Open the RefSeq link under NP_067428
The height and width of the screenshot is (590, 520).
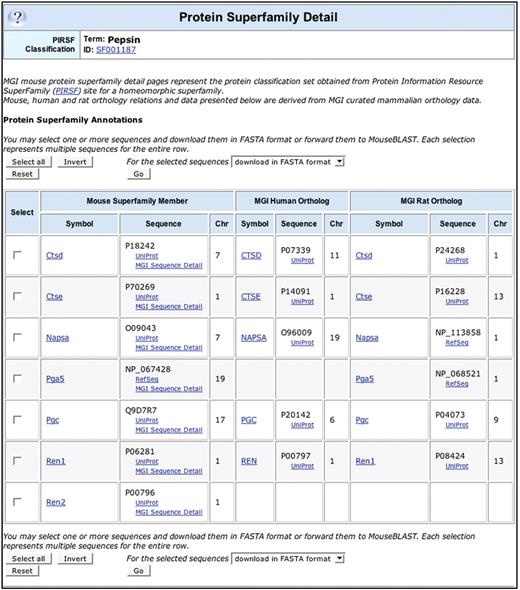(x=147, y=379)
